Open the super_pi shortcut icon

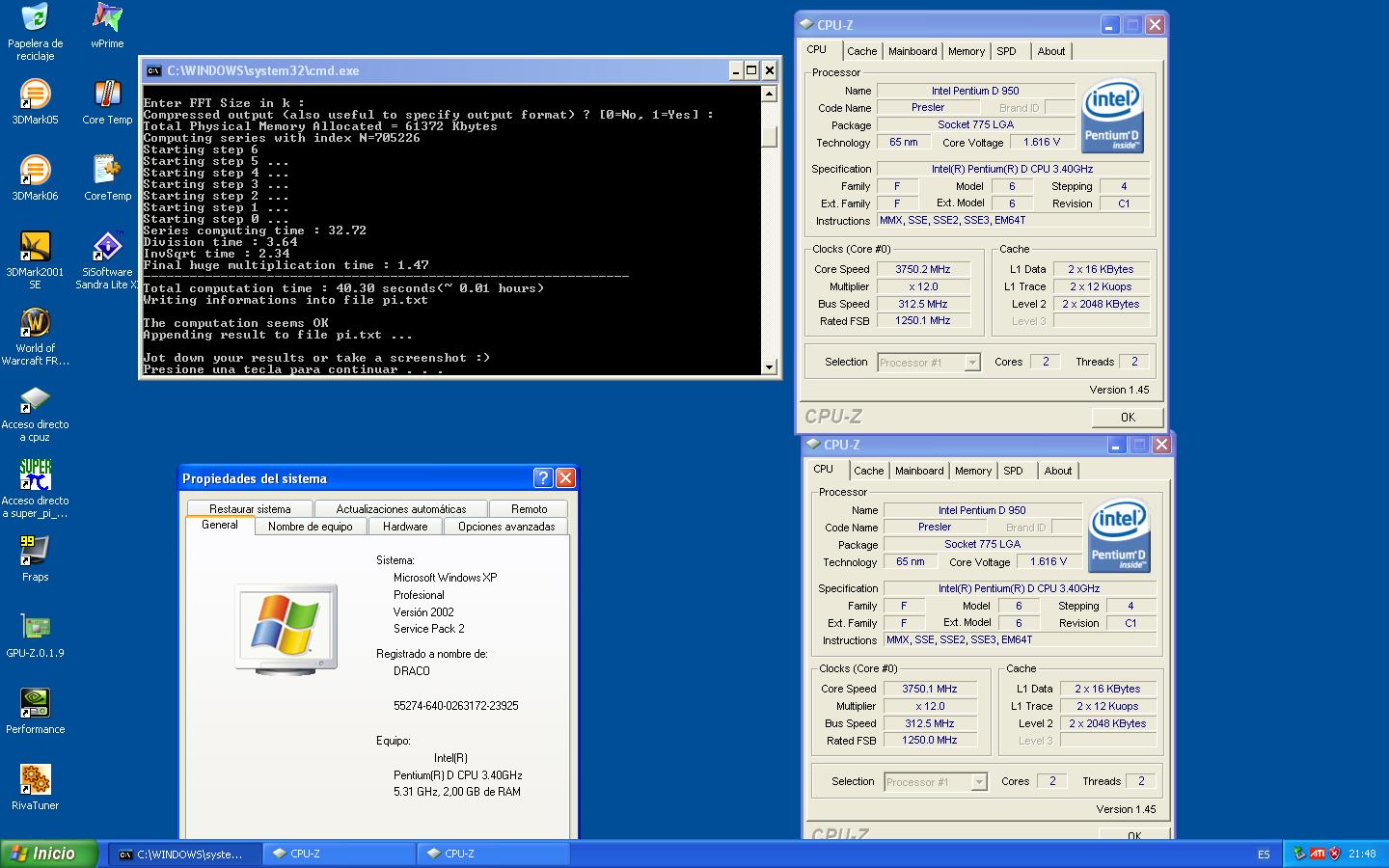36,475
